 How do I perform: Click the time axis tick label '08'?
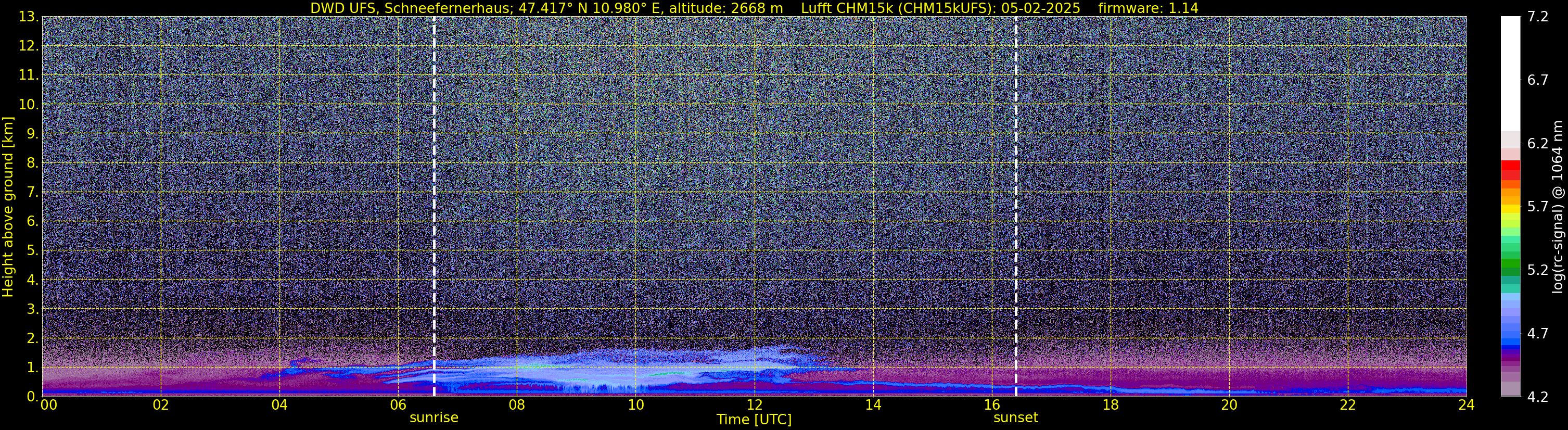(x=517, y=404)
